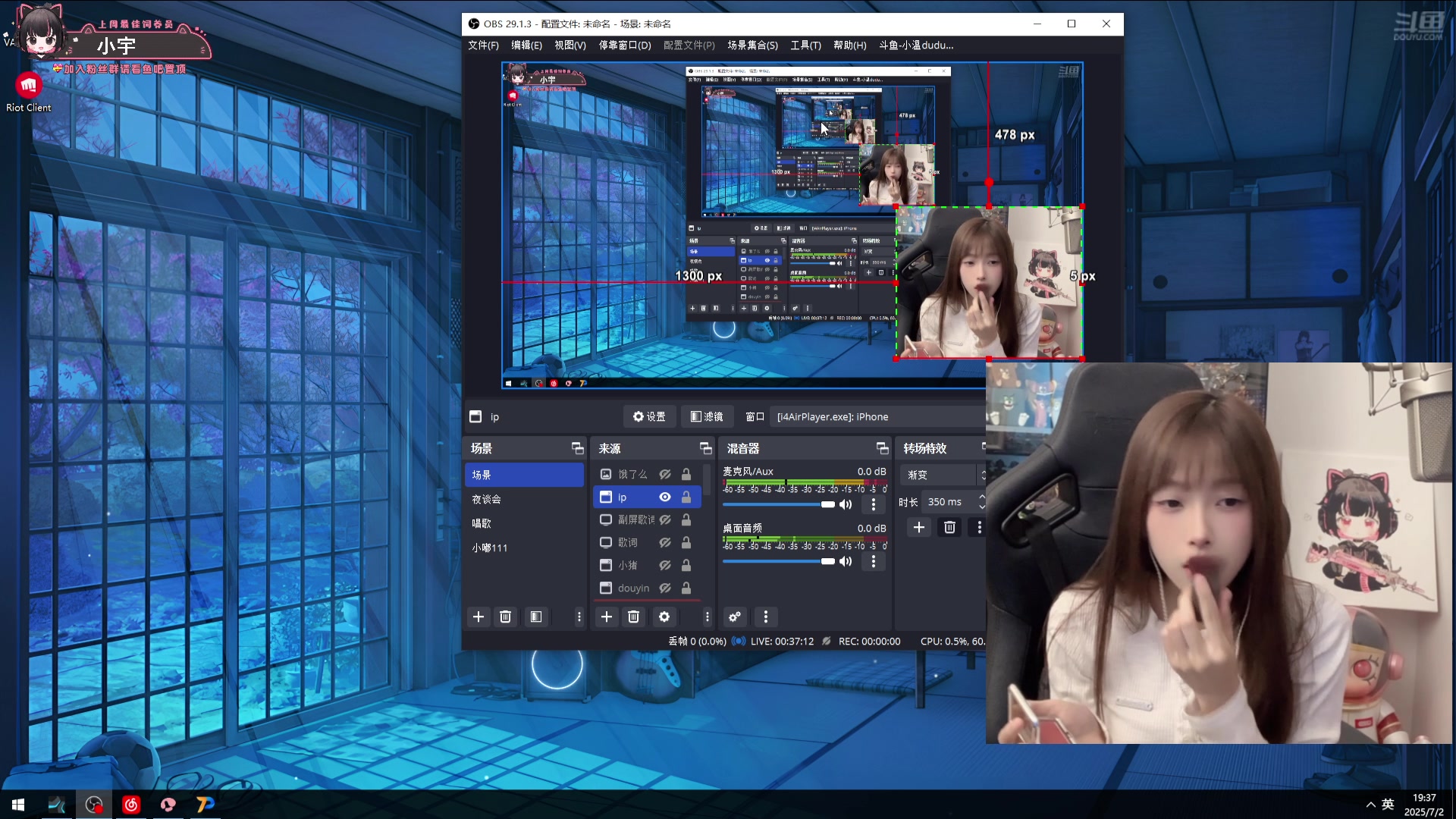
Task: Click the 350 ms duration input field
Action: tap(948, 501)
